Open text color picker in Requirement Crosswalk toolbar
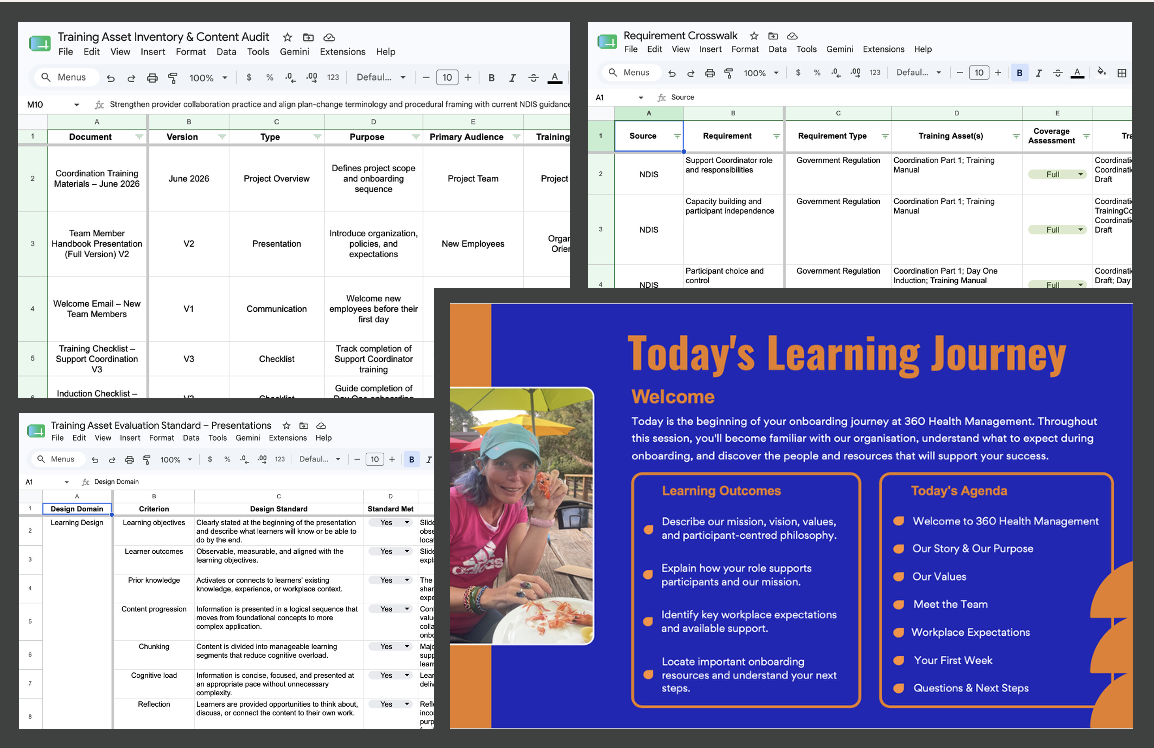Screen dimensions: 1154x748 coord(1077,73)
